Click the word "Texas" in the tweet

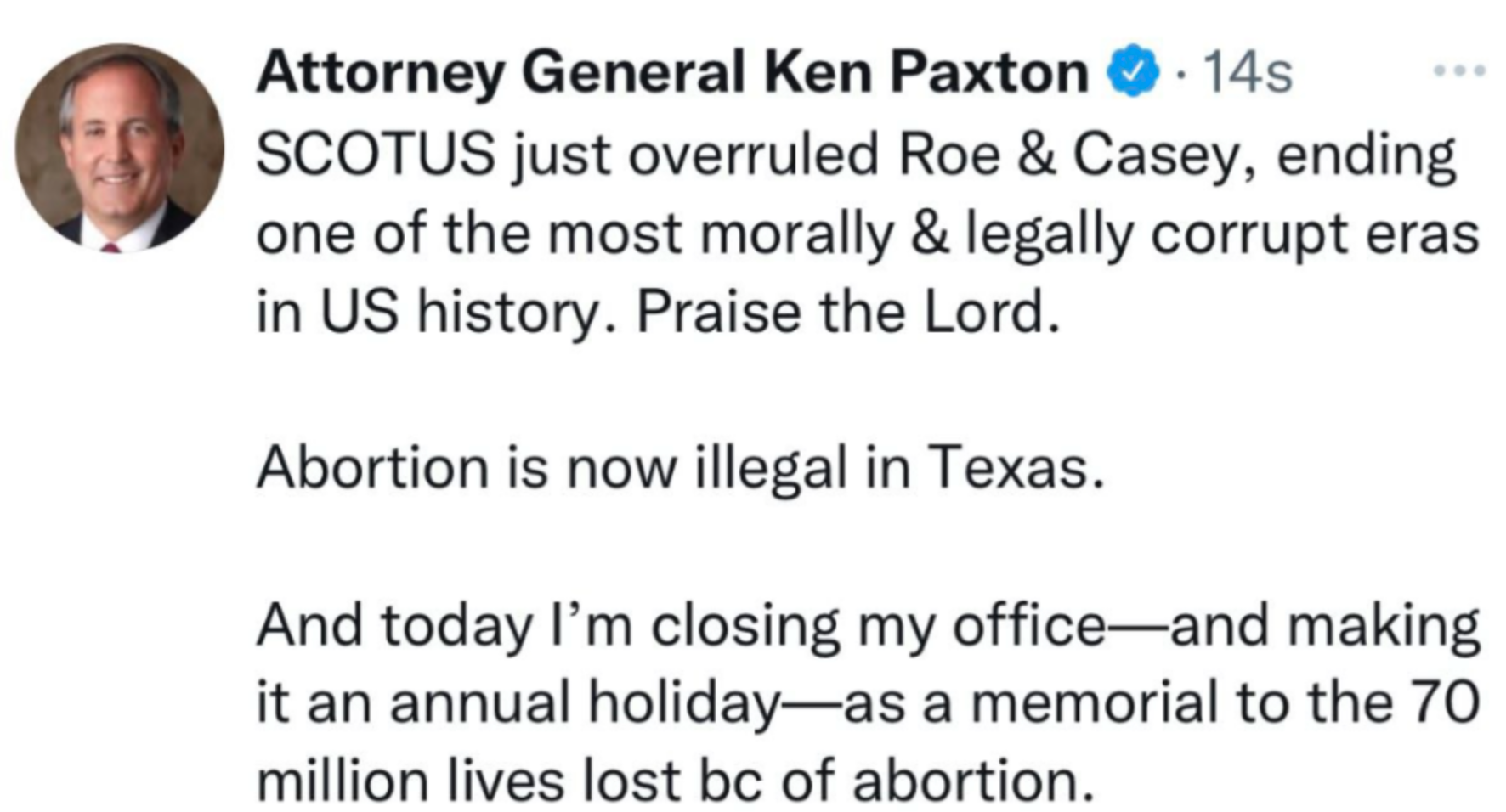[x=1015, y=468]
